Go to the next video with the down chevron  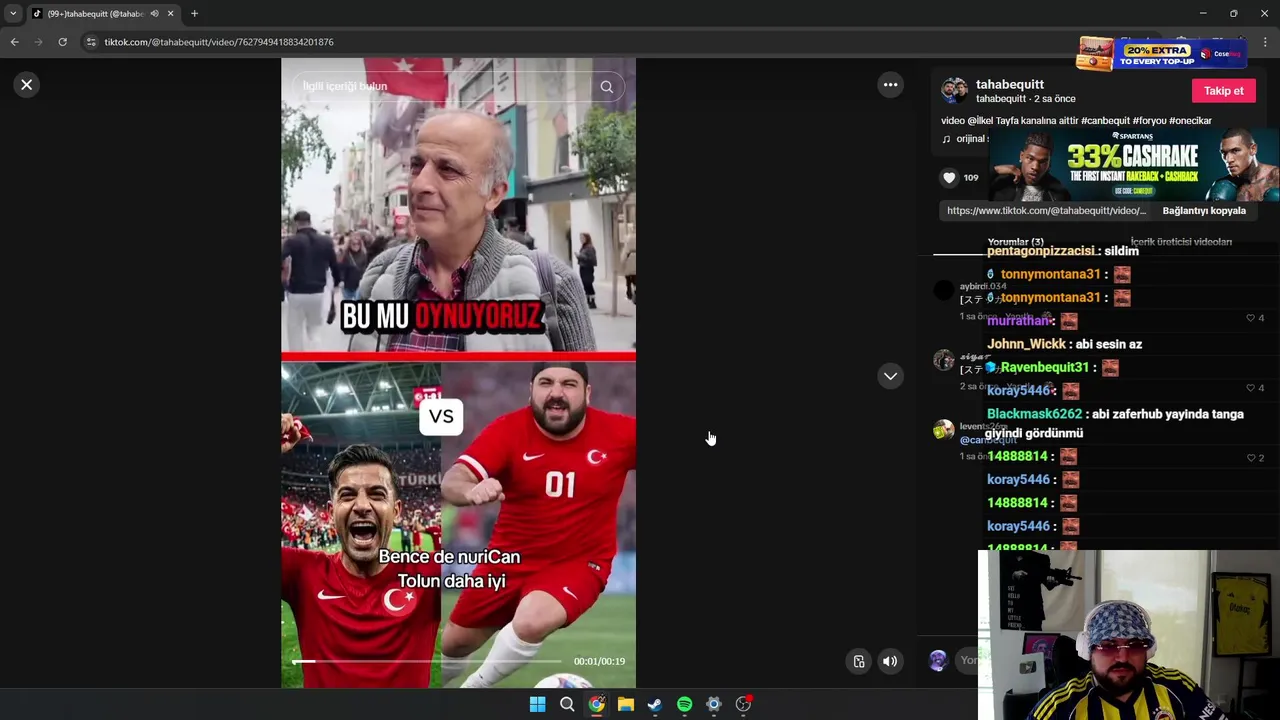pyautogui.click(x=890, y=376)
